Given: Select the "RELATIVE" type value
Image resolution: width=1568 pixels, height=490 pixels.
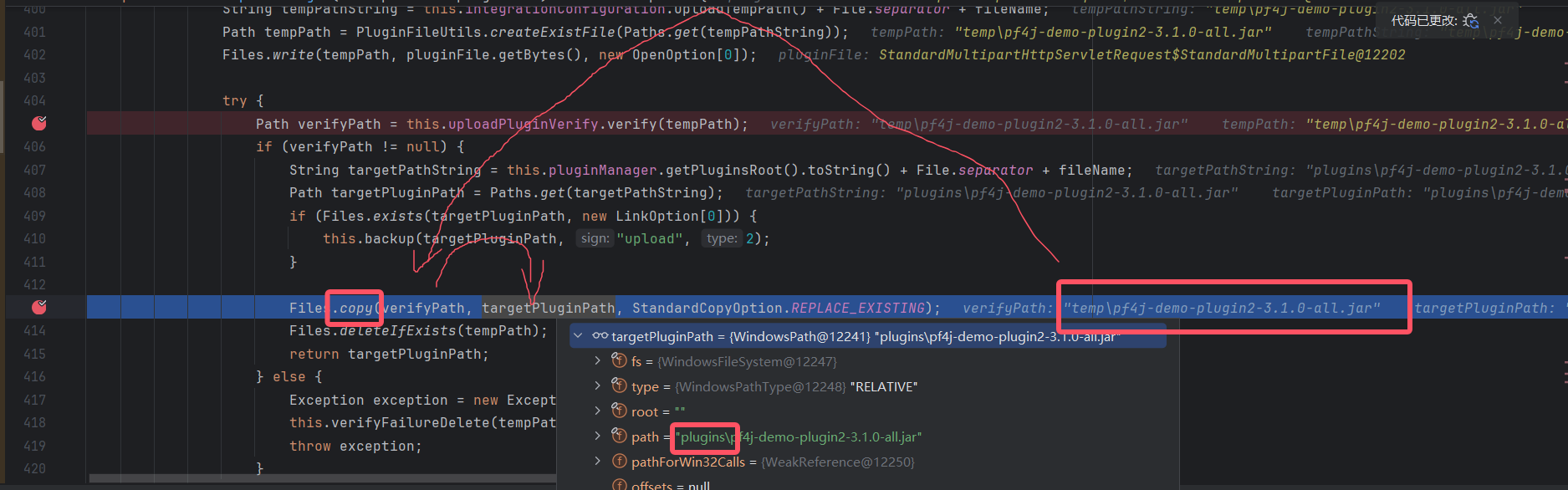Looking at the screenshot, I should [x=884, y=386].
